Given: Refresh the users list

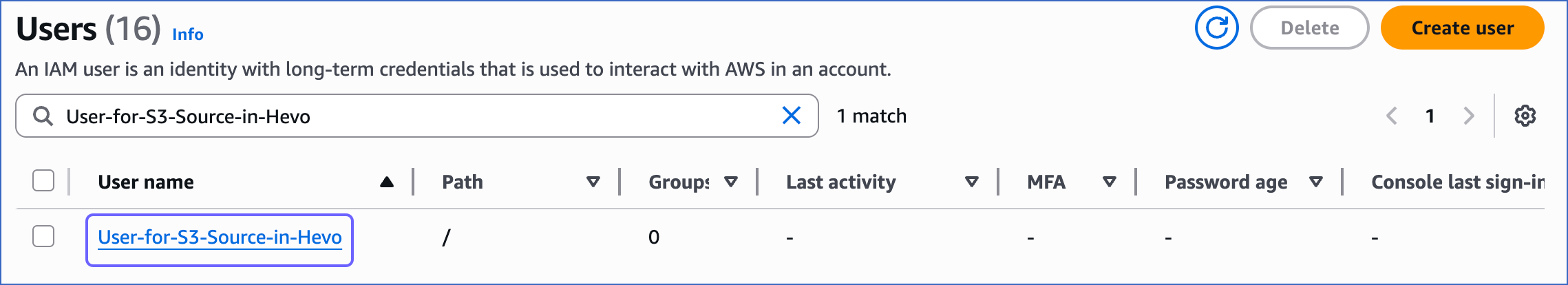Looking at the screenshot, I should pos(1216,28).
